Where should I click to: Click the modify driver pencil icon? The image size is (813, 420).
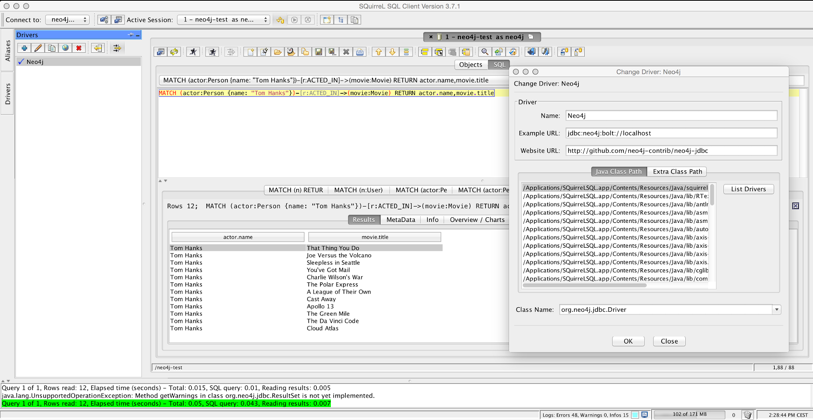point(38,48)
